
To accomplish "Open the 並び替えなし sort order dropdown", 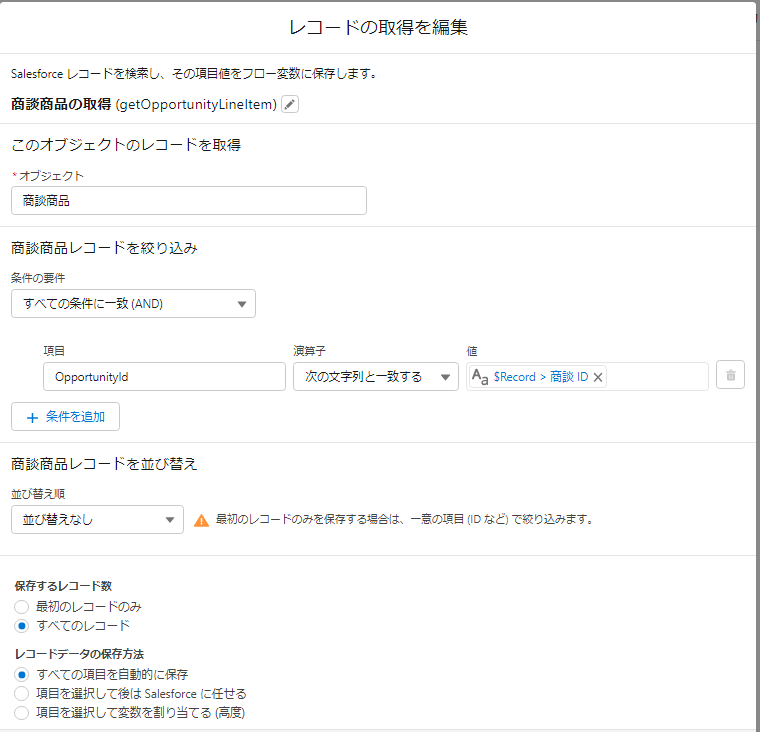I will [x=97, y=520].
